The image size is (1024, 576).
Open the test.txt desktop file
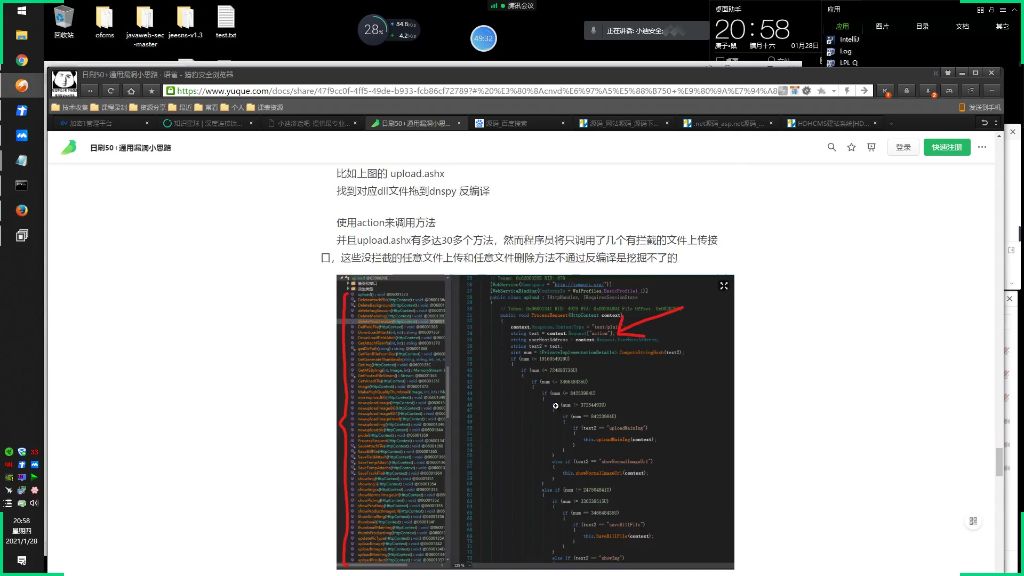[226, 22]
